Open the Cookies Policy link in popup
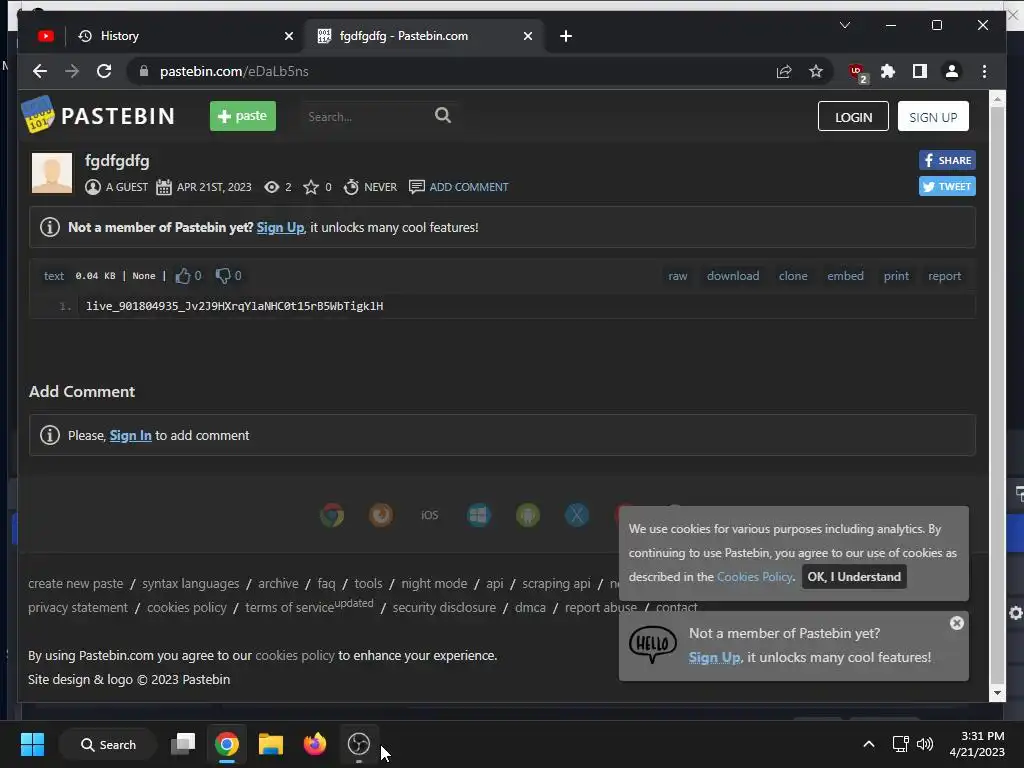The width and height of the screenshot is (1024, 768). point(754,577)
